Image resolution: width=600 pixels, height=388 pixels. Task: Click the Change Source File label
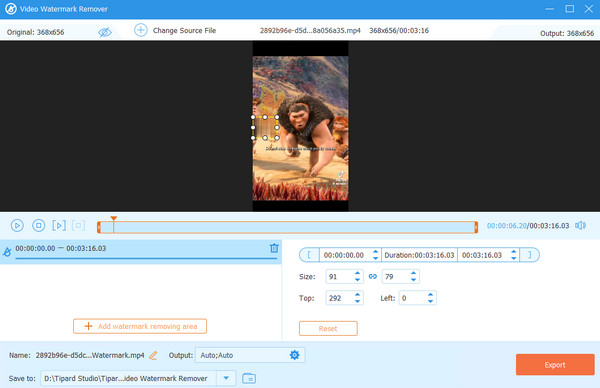click(184, 30)
